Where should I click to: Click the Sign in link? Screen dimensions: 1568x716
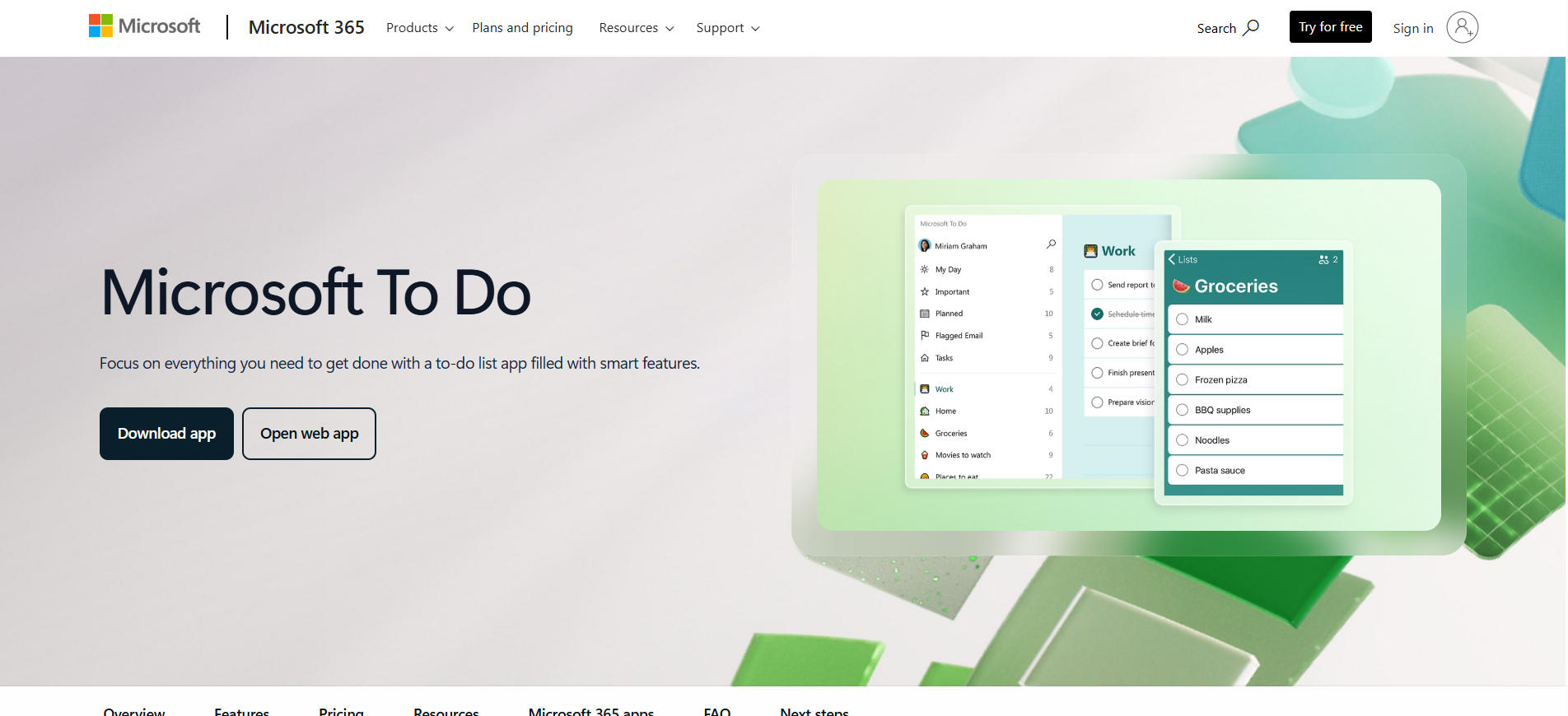pos(1413,28)
